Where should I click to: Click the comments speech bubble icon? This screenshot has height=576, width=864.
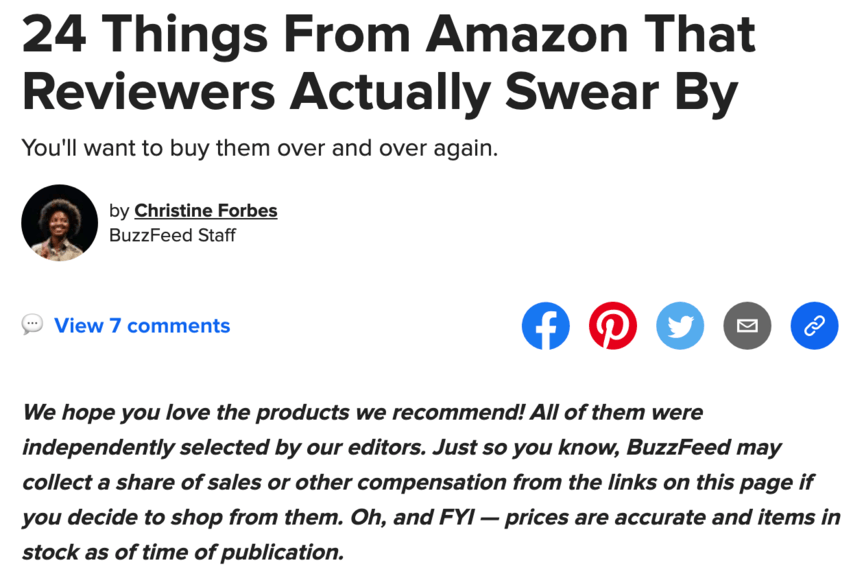coord(33,325)
